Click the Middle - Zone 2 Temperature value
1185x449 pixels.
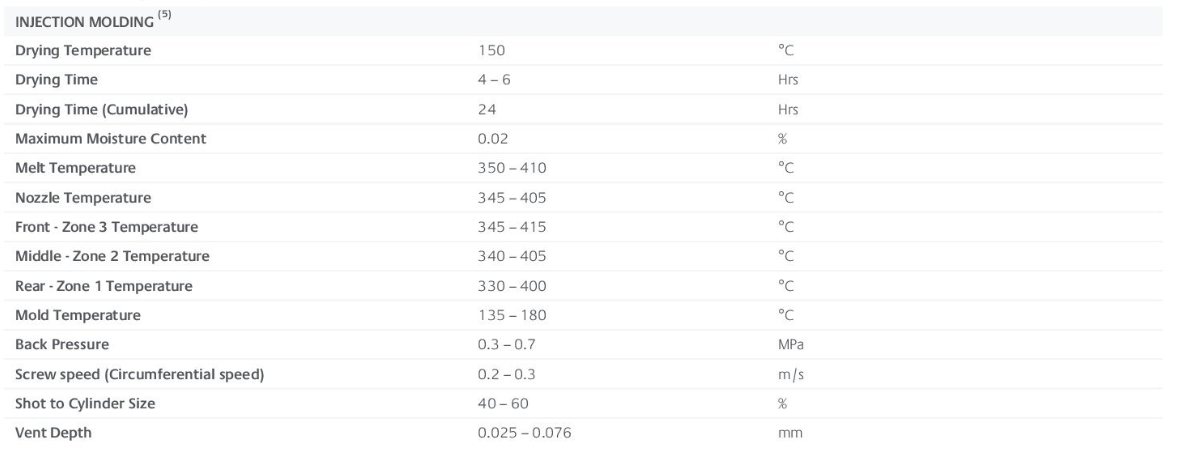coord(512,256)
